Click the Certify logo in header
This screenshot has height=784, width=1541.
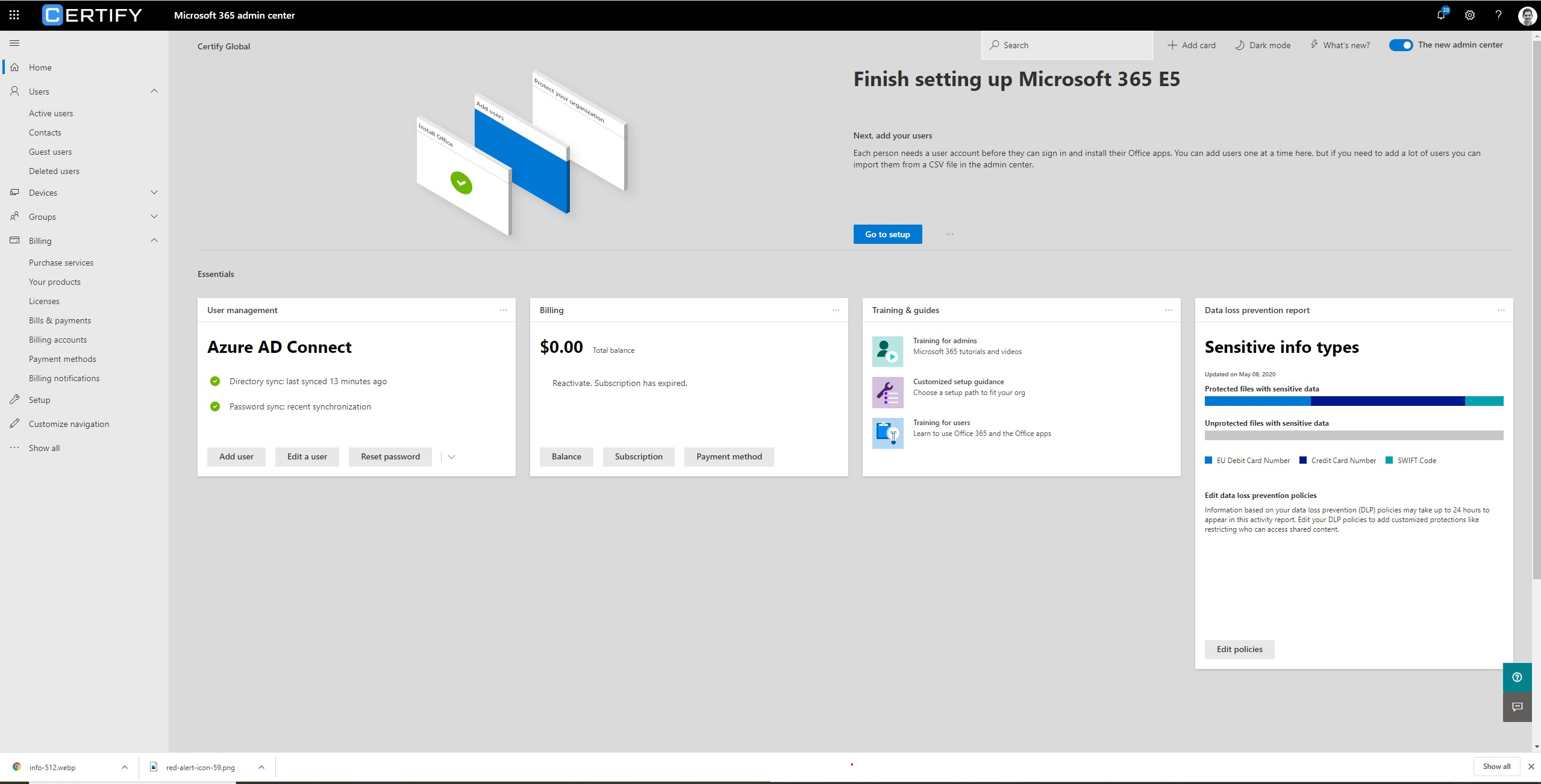tap(92, 15)
